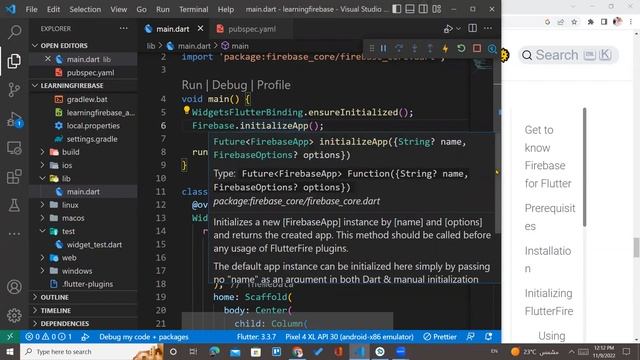Click Debug my code + packages status item
Screen dimensions: 640x360
[x=144, y=337]
